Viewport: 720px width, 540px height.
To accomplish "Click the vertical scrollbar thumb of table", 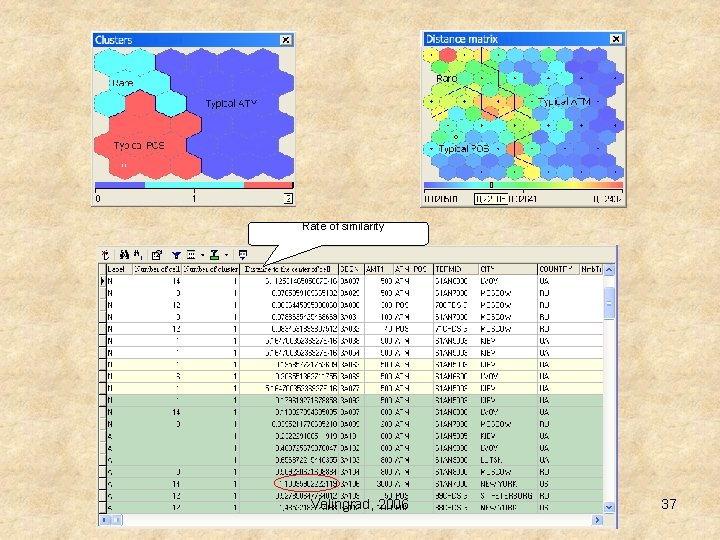I will tap(609, 303).
